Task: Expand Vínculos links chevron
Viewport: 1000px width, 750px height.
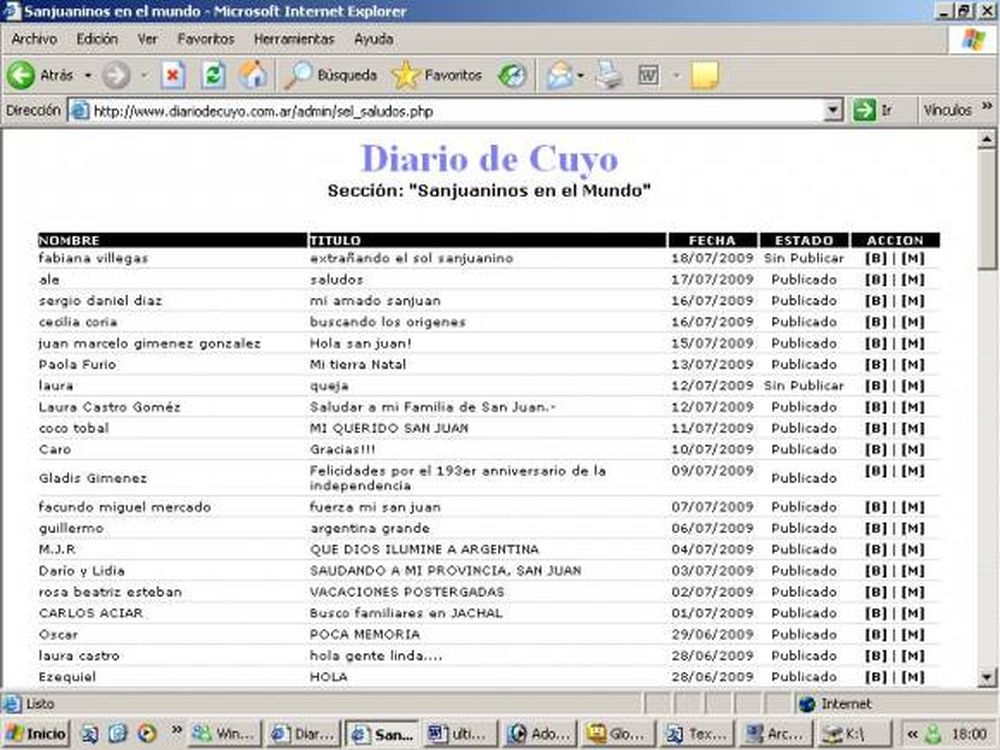Action: 987,107
